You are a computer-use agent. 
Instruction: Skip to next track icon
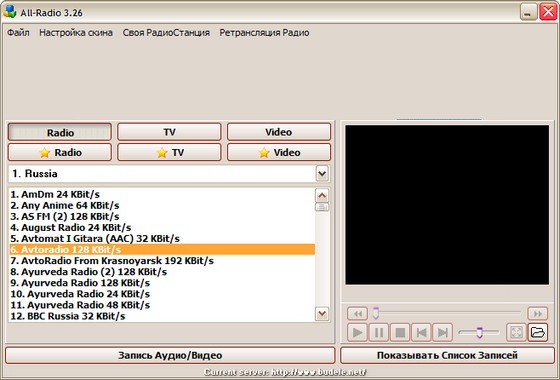[x=442, y=332]
